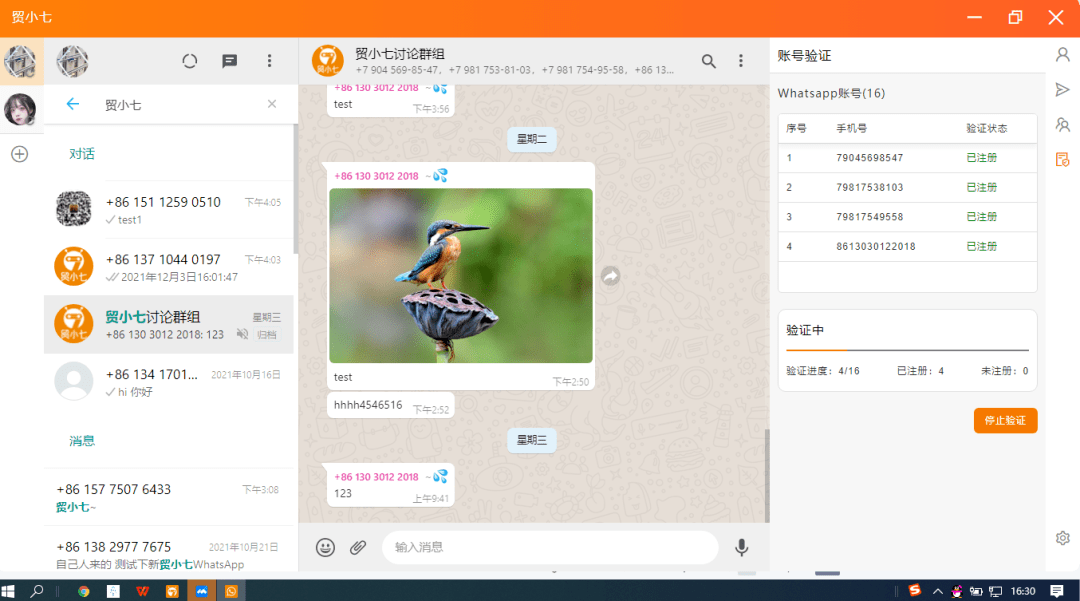Click the 停止验证 button

pos(1005,421)
